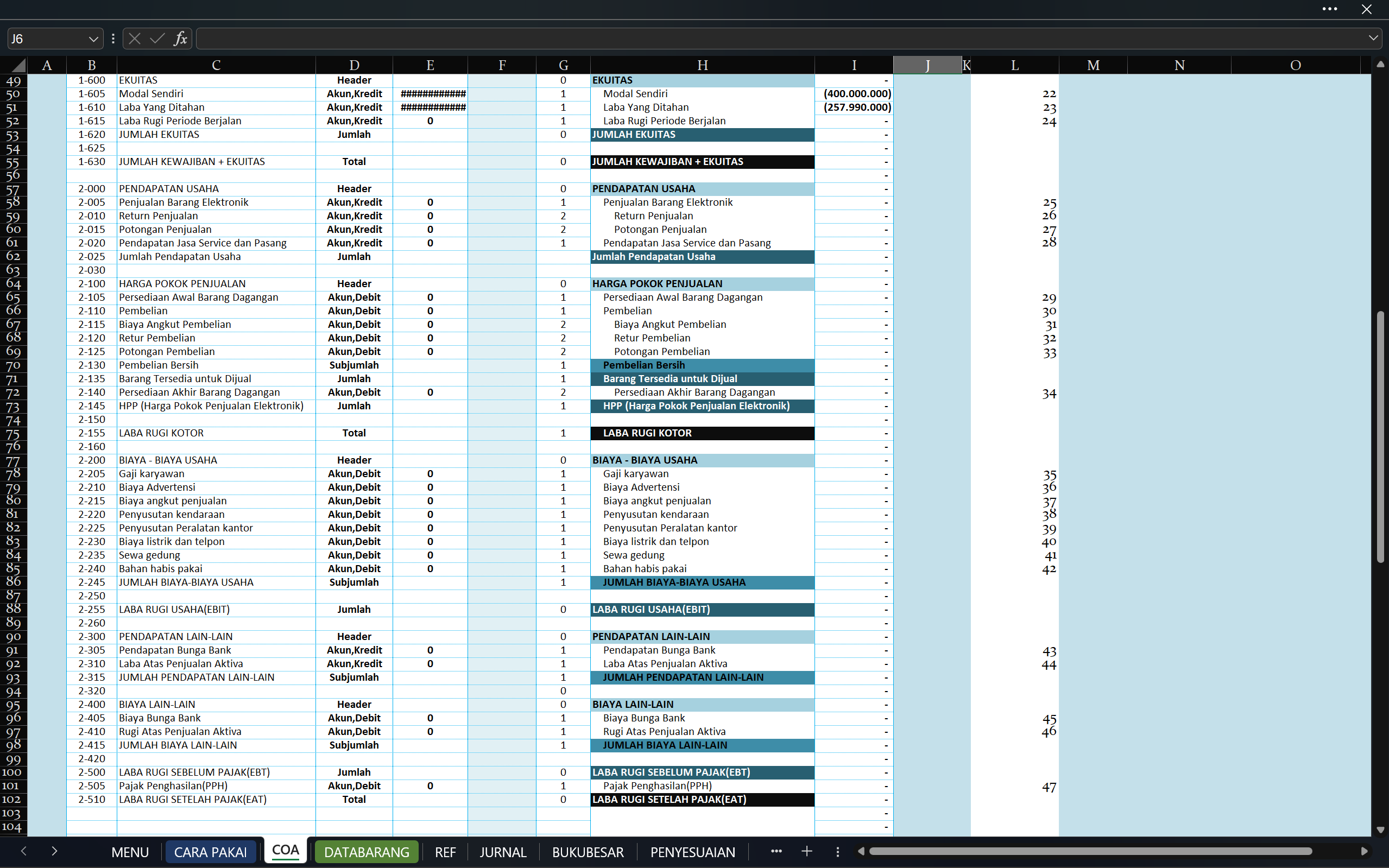Select row 75 header

pos(13,433)
